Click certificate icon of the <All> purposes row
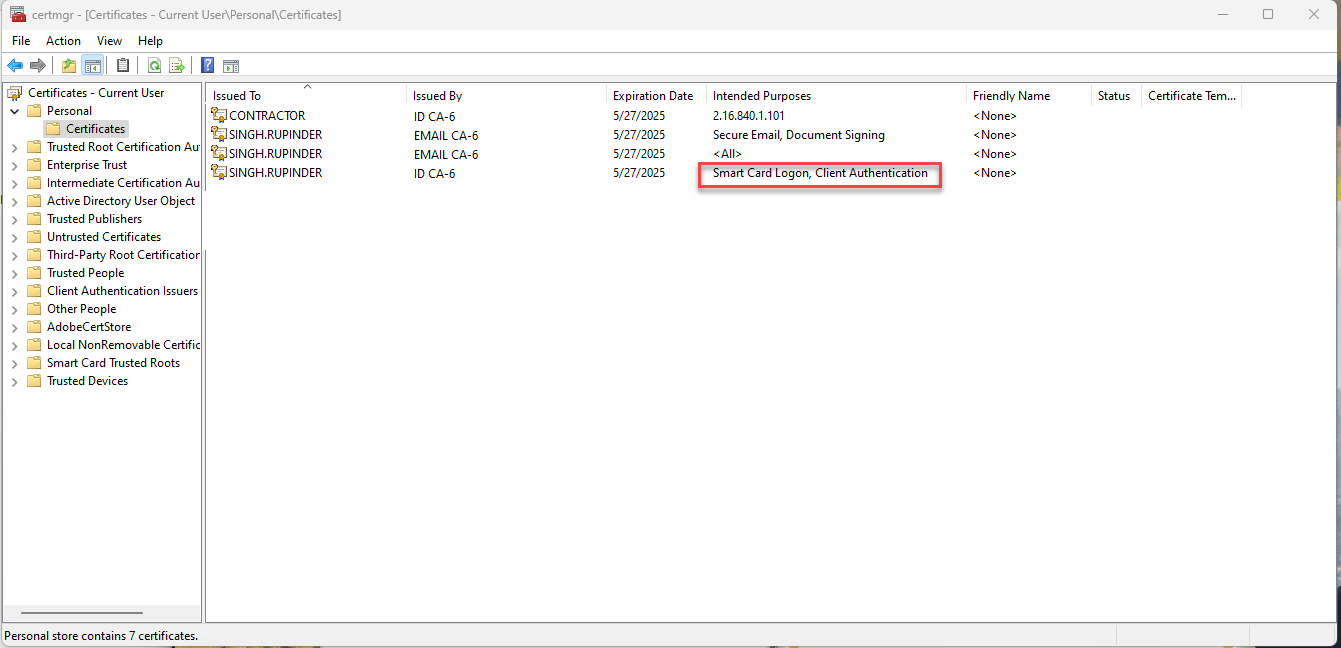Screen dimensions: 1341x648 (x=220, y=154)
